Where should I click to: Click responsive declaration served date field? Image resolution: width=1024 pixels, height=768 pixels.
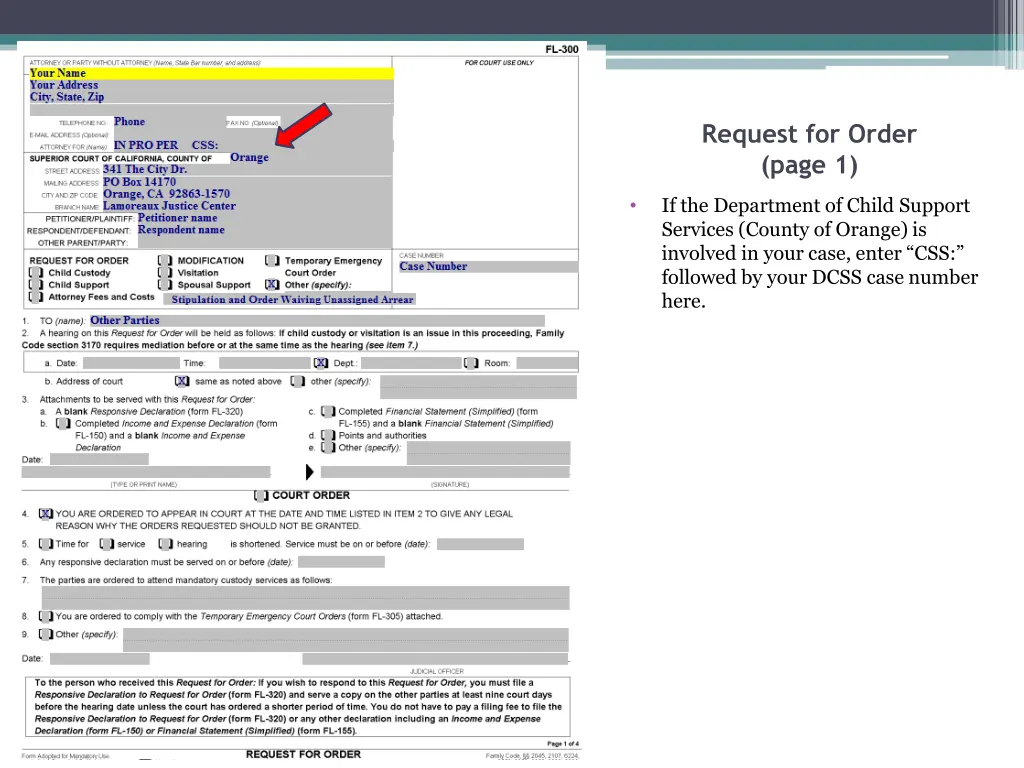(x=341, y=562)
